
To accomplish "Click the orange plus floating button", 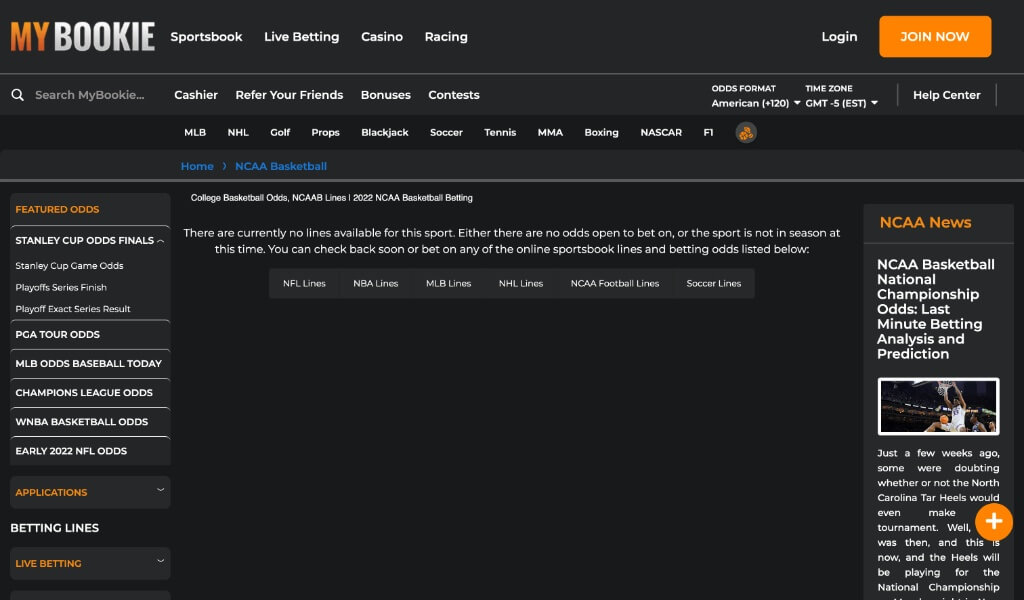I will pos(993,522).
